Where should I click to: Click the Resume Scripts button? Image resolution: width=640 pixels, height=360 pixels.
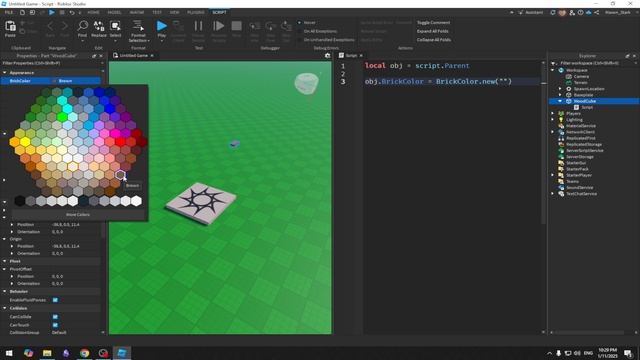pos(219,26)
